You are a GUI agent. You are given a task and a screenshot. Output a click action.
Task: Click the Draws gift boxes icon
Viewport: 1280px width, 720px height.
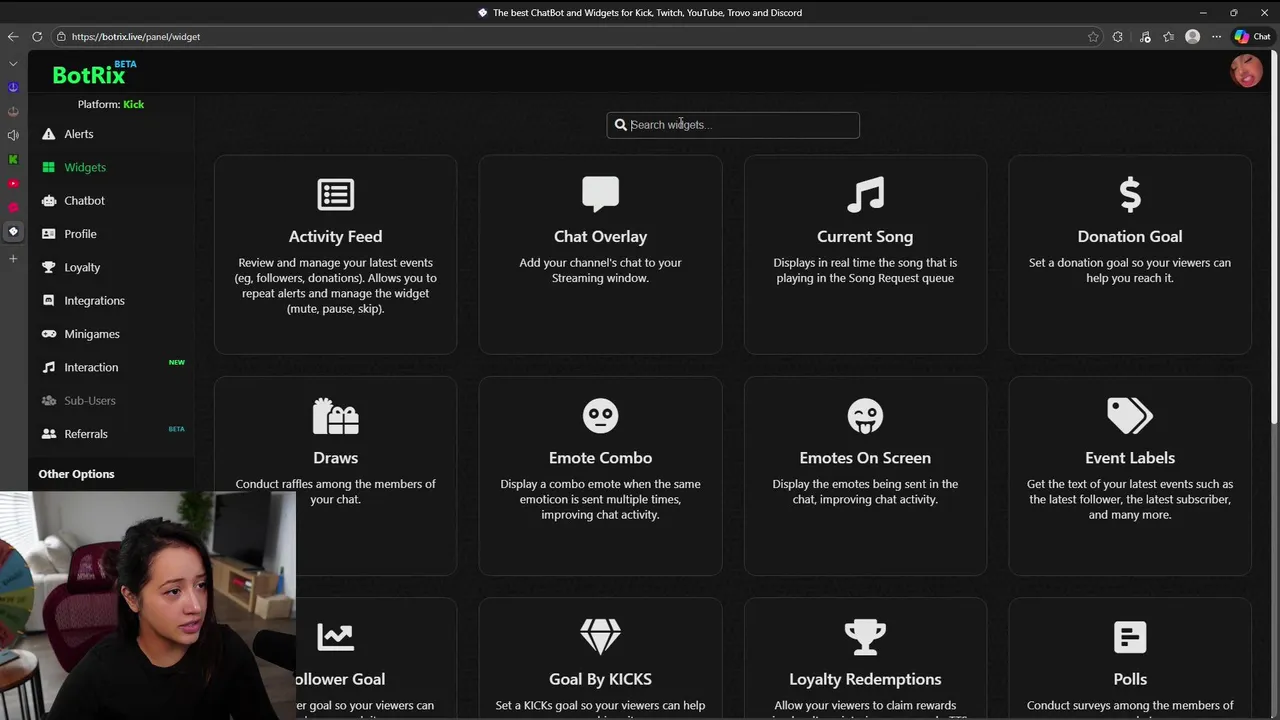[335, 416]
